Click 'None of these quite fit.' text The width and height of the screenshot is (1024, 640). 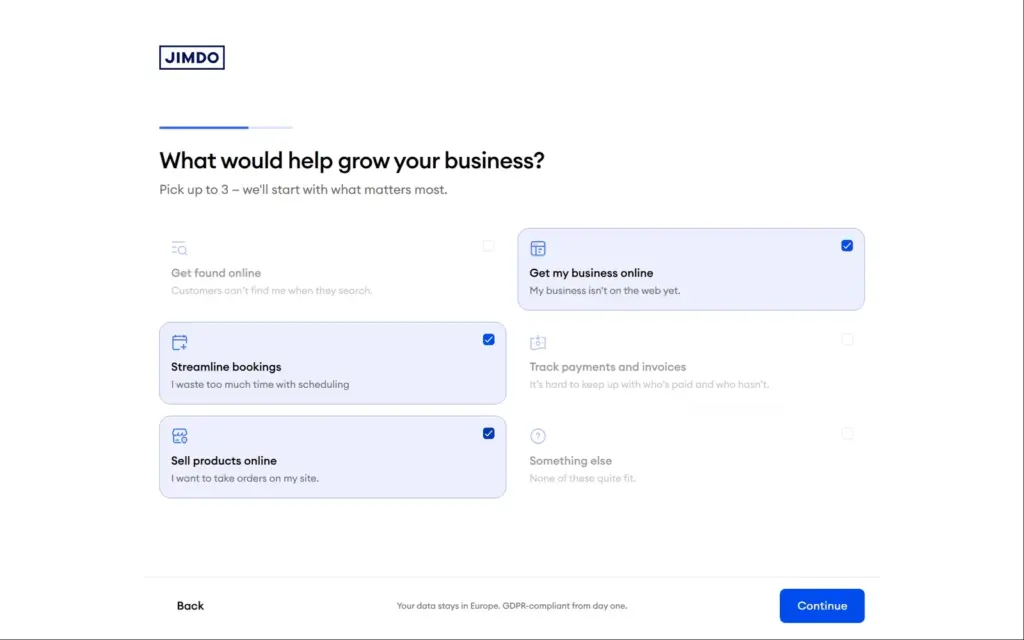tap(583, 479)
